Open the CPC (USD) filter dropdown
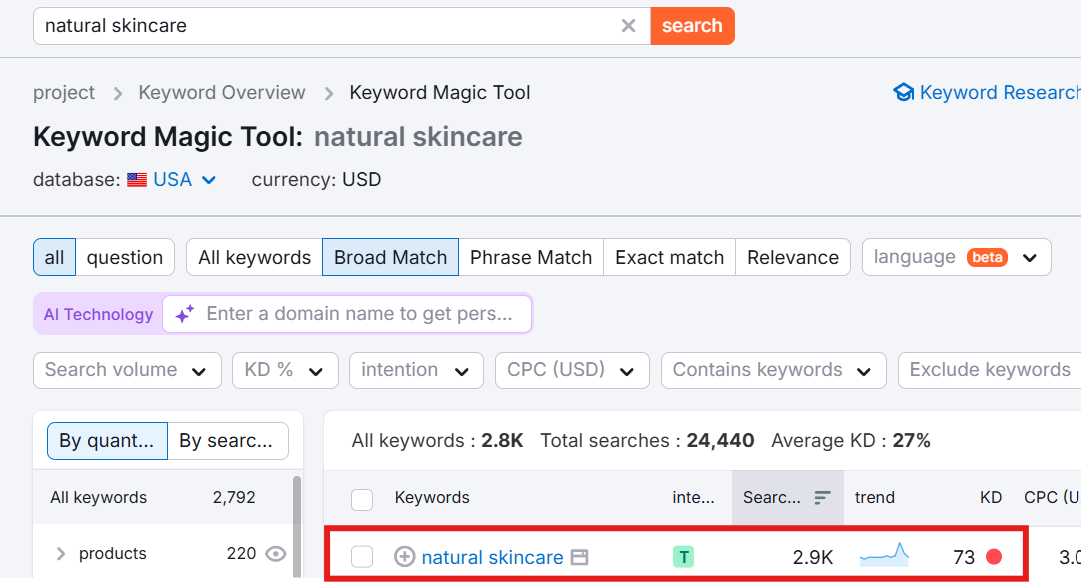 [572, 370]
